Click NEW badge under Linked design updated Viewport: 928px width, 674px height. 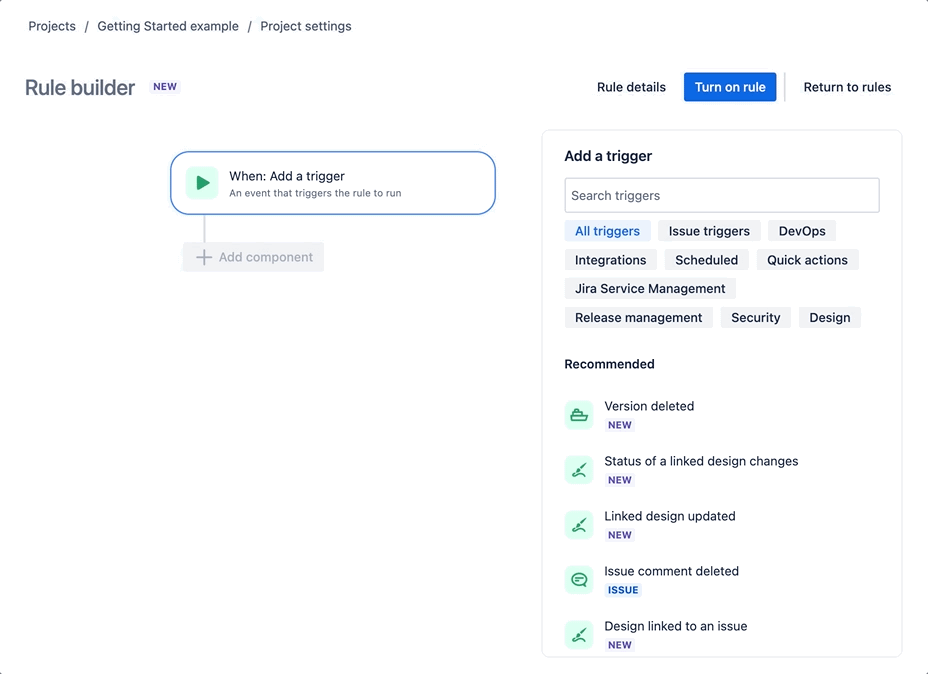click(x=620, y=535)
